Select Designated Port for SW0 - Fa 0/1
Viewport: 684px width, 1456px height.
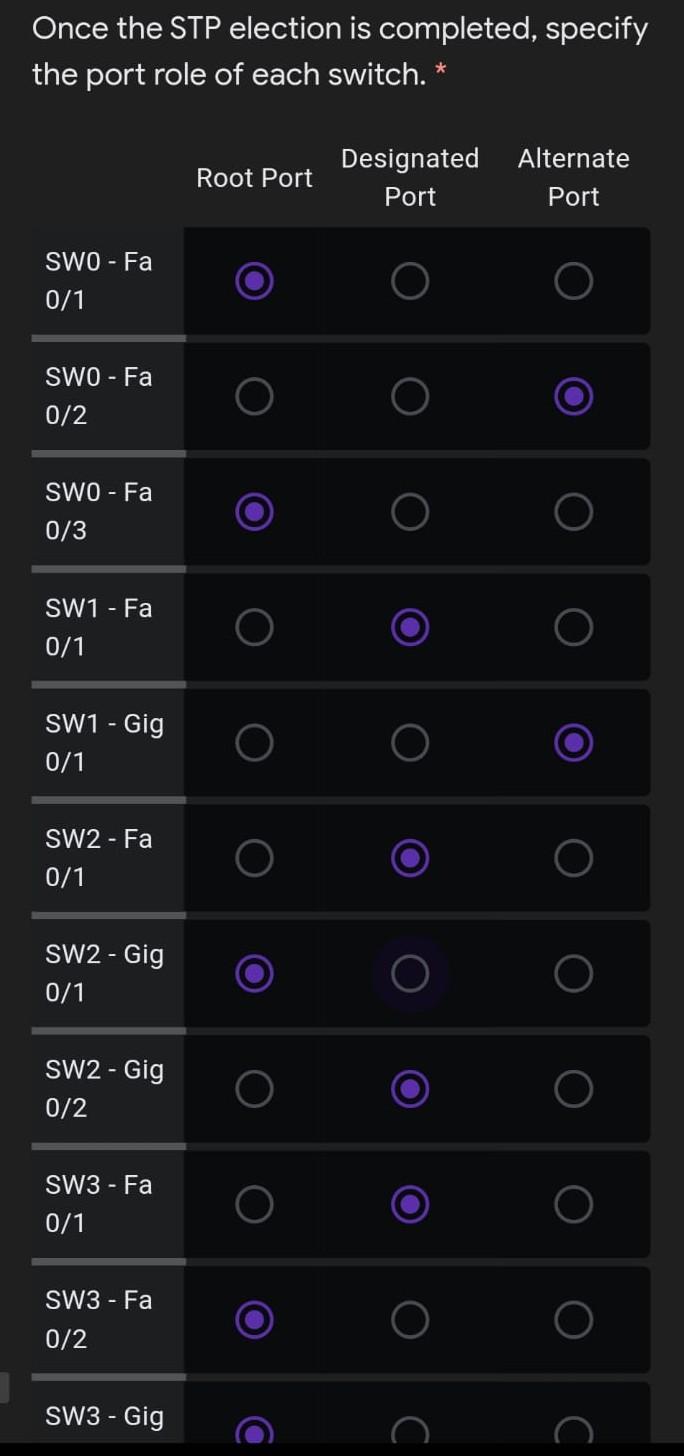[x=410, y=282]
